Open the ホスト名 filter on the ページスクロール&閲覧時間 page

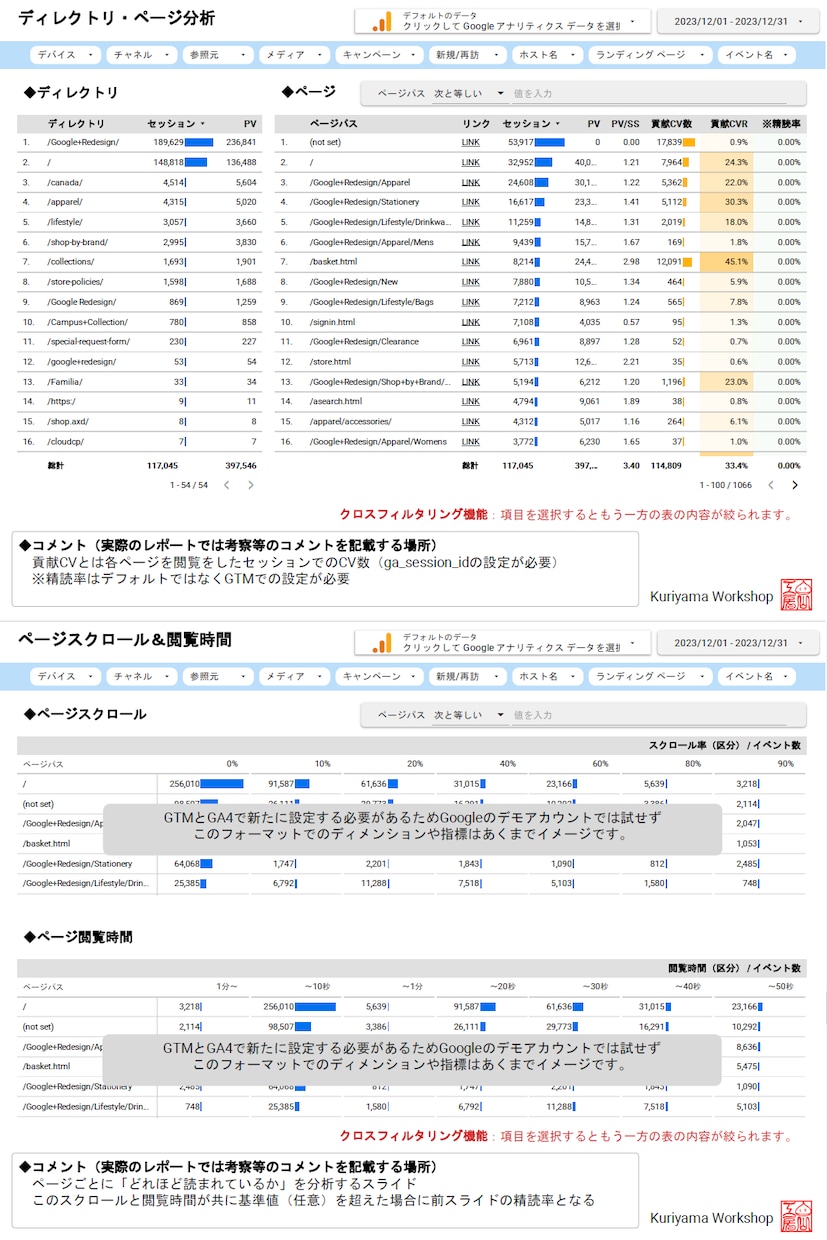(547, 676)
